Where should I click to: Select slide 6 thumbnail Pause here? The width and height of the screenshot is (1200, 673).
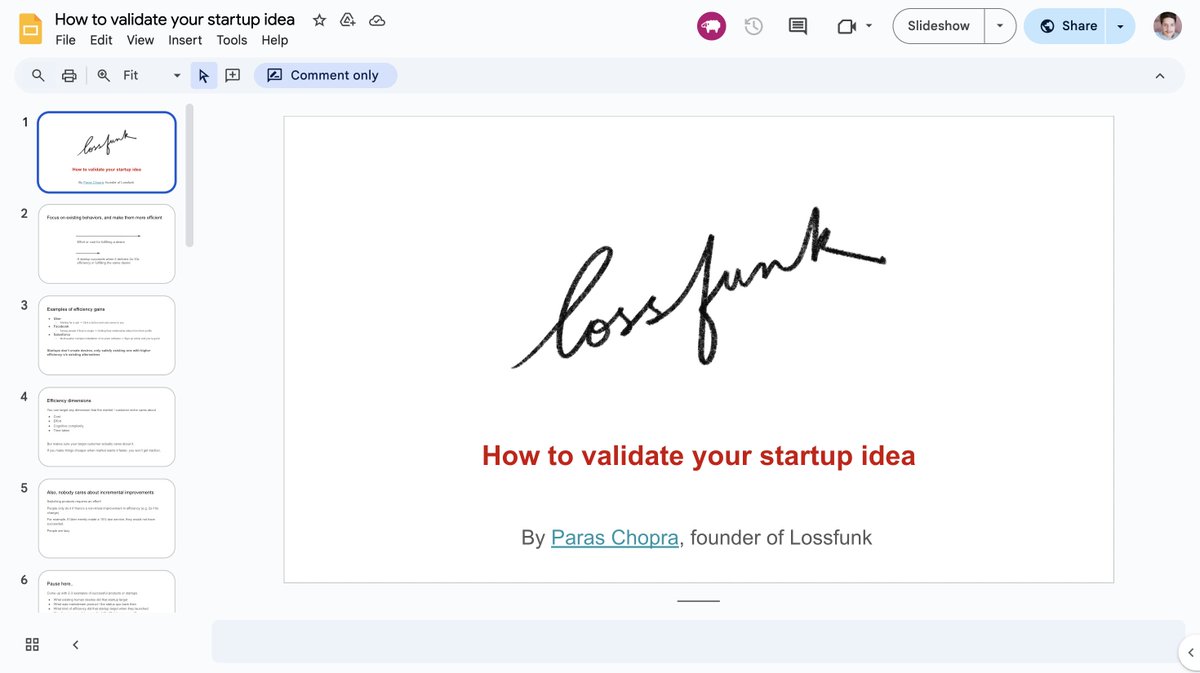click(107, 591)
